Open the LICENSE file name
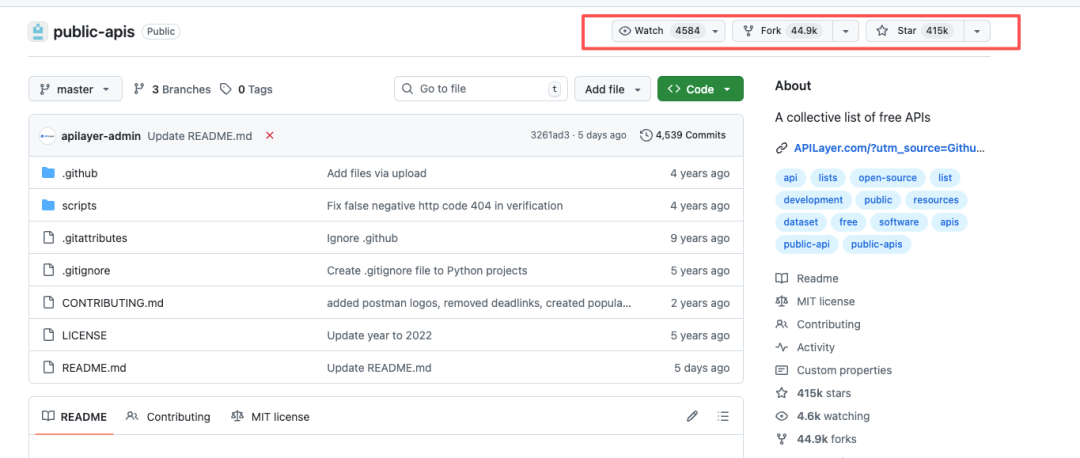Screen dimensions: 1080x458 [84, 335]
